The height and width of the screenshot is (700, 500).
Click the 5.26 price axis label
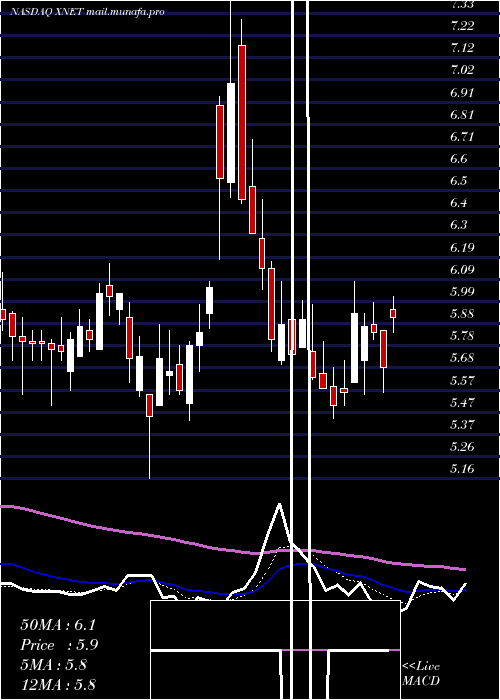point(462,446)
